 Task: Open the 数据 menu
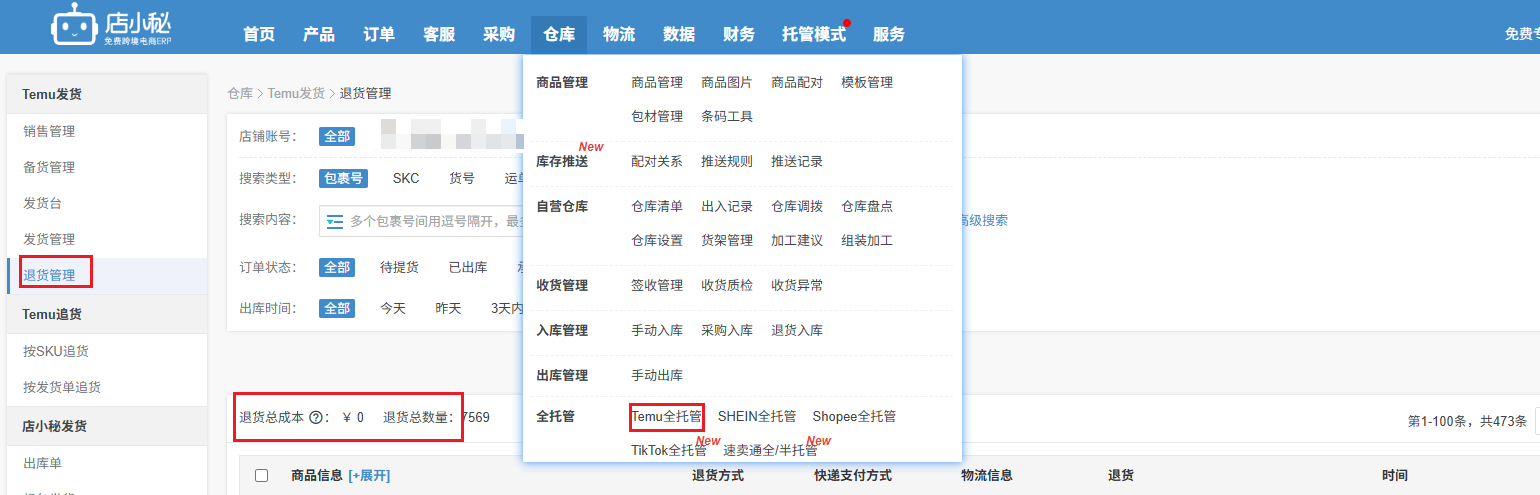pos(679,34)
